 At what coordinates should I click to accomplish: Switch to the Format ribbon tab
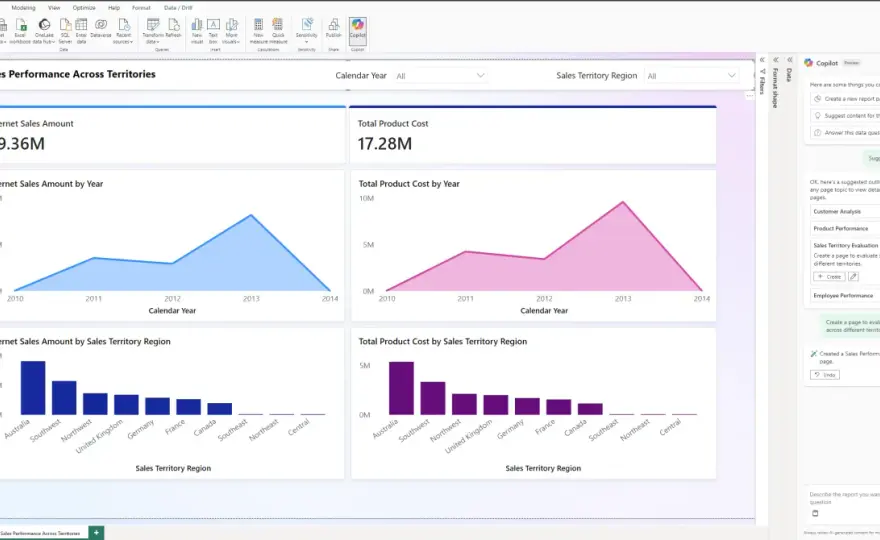click(141, 8)
